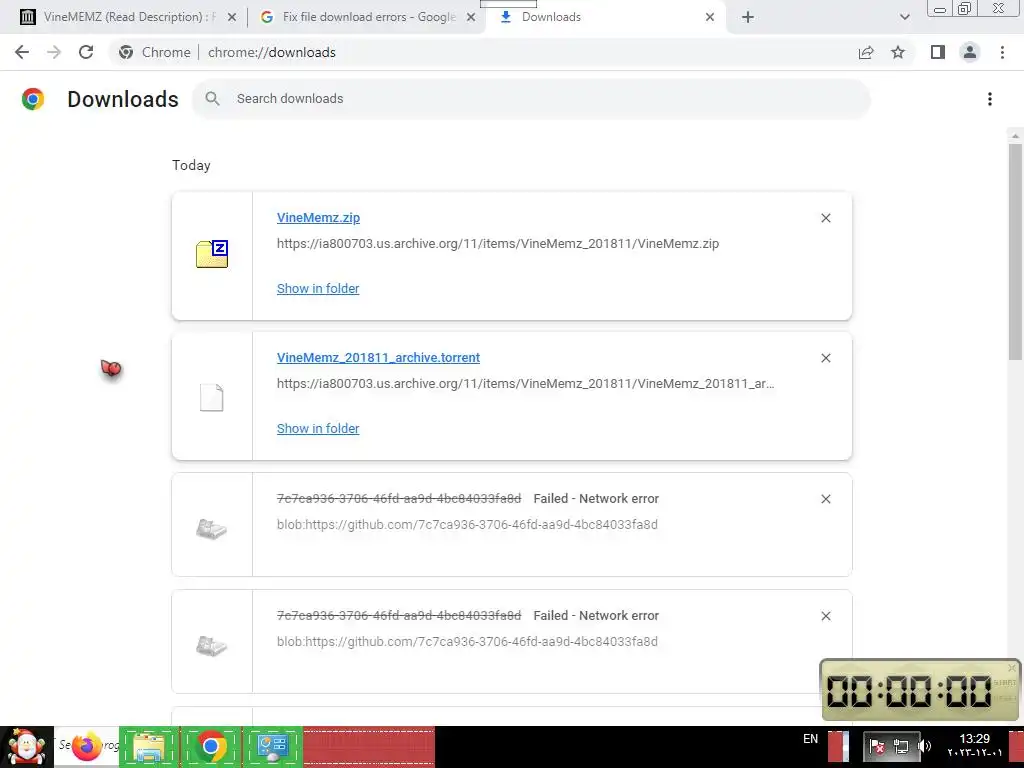Screen dimensions: 1024x768
Task: Open the Downloads page more actions menu
Action: tap(990, 99)
